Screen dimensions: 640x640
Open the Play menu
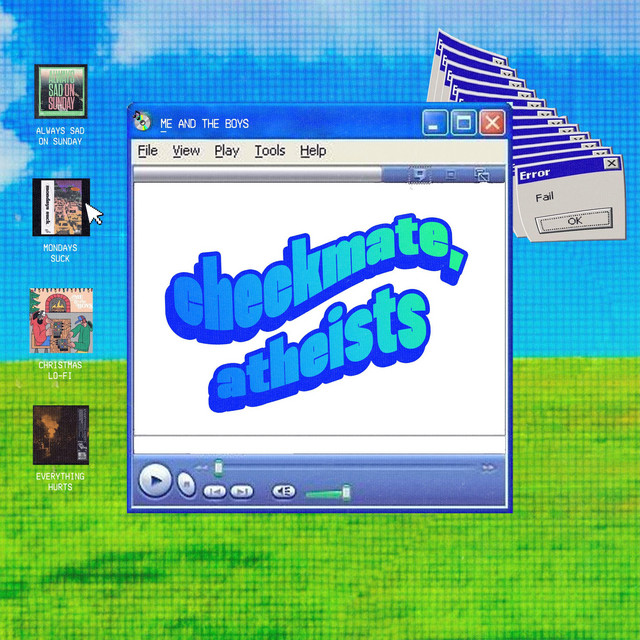(227, 151)
